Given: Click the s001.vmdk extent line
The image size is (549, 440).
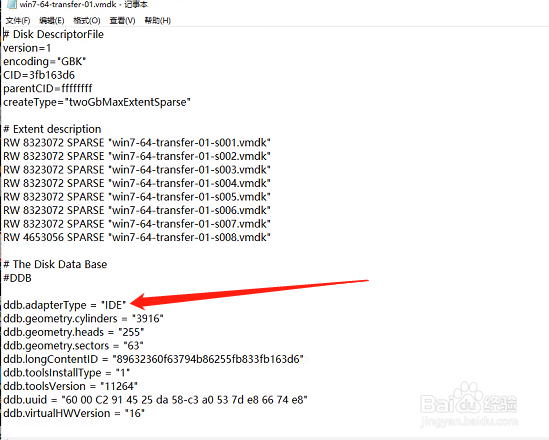Looking at the screenshot, I should click(x=137, y=143).
